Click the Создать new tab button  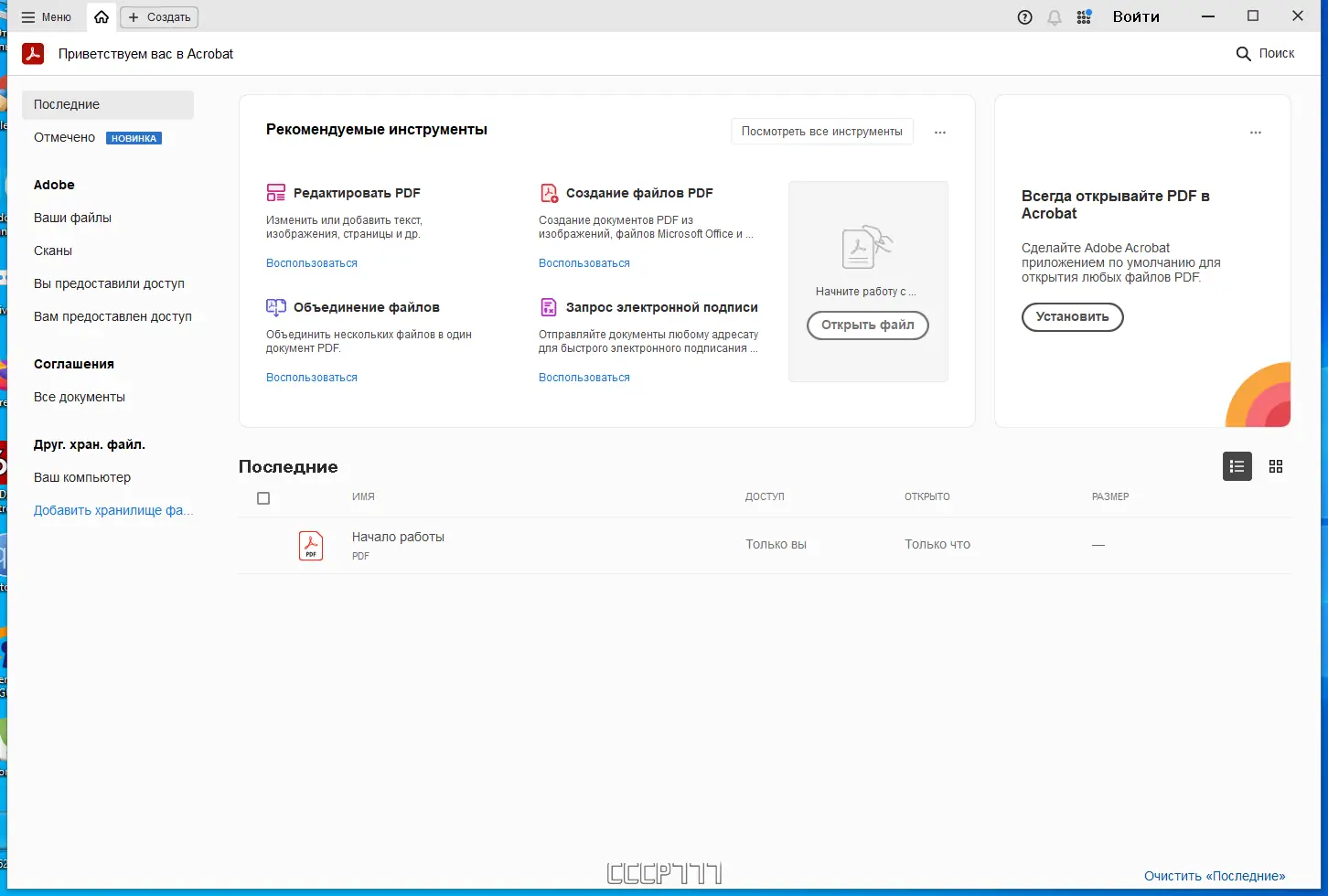[x=159, y=17]
